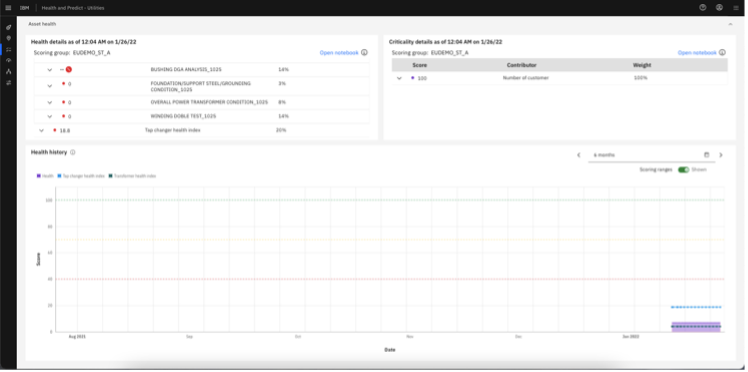Toggle Tap changer health index legend
Image resolution: width=748 pixels, height=372 pixels.
[x=81, y=176]
